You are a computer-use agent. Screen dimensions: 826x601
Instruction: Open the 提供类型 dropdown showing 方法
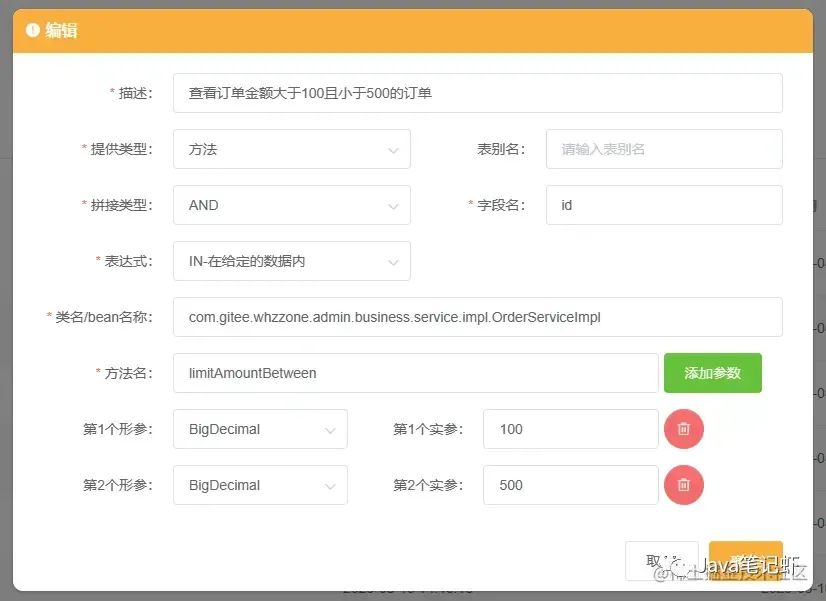pos(291,149)
